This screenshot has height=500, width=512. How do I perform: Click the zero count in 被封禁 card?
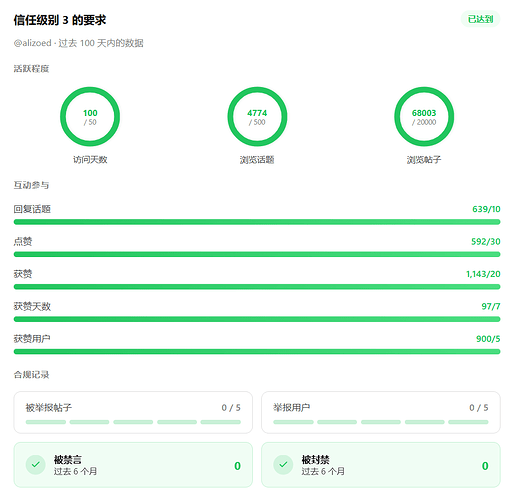coord(485,466)
